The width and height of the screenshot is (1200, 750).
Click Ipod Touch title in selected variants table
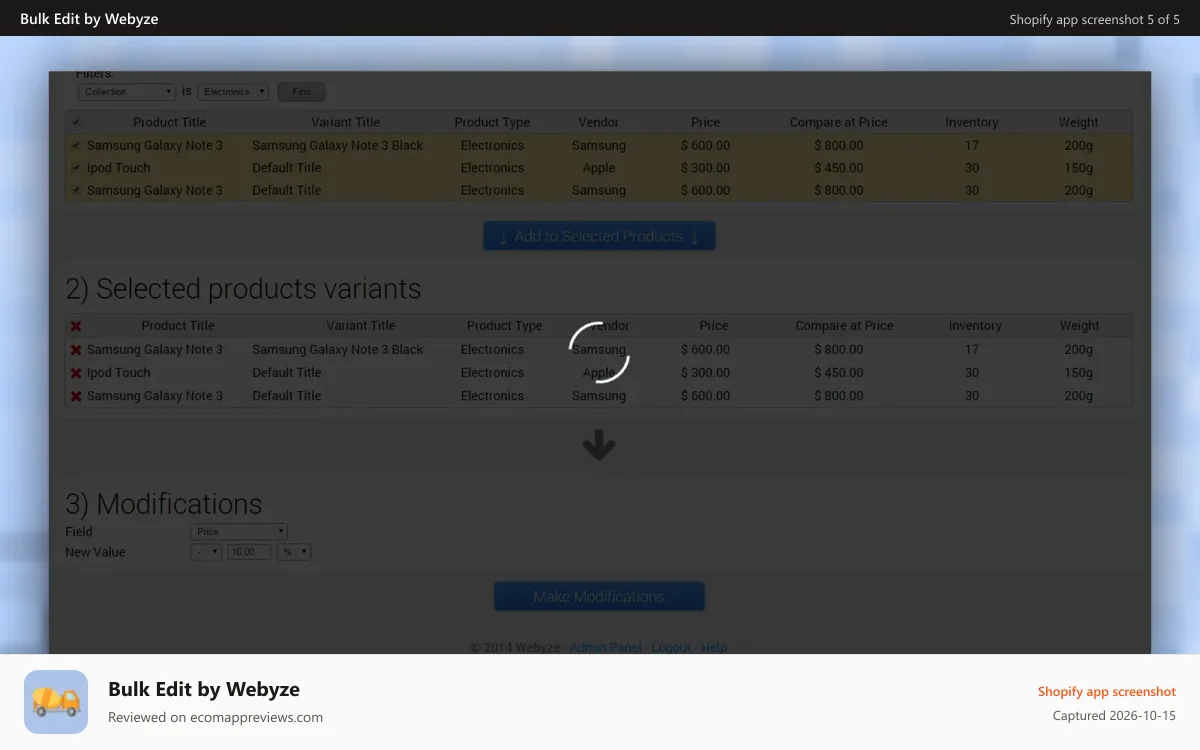coord(119,373)
